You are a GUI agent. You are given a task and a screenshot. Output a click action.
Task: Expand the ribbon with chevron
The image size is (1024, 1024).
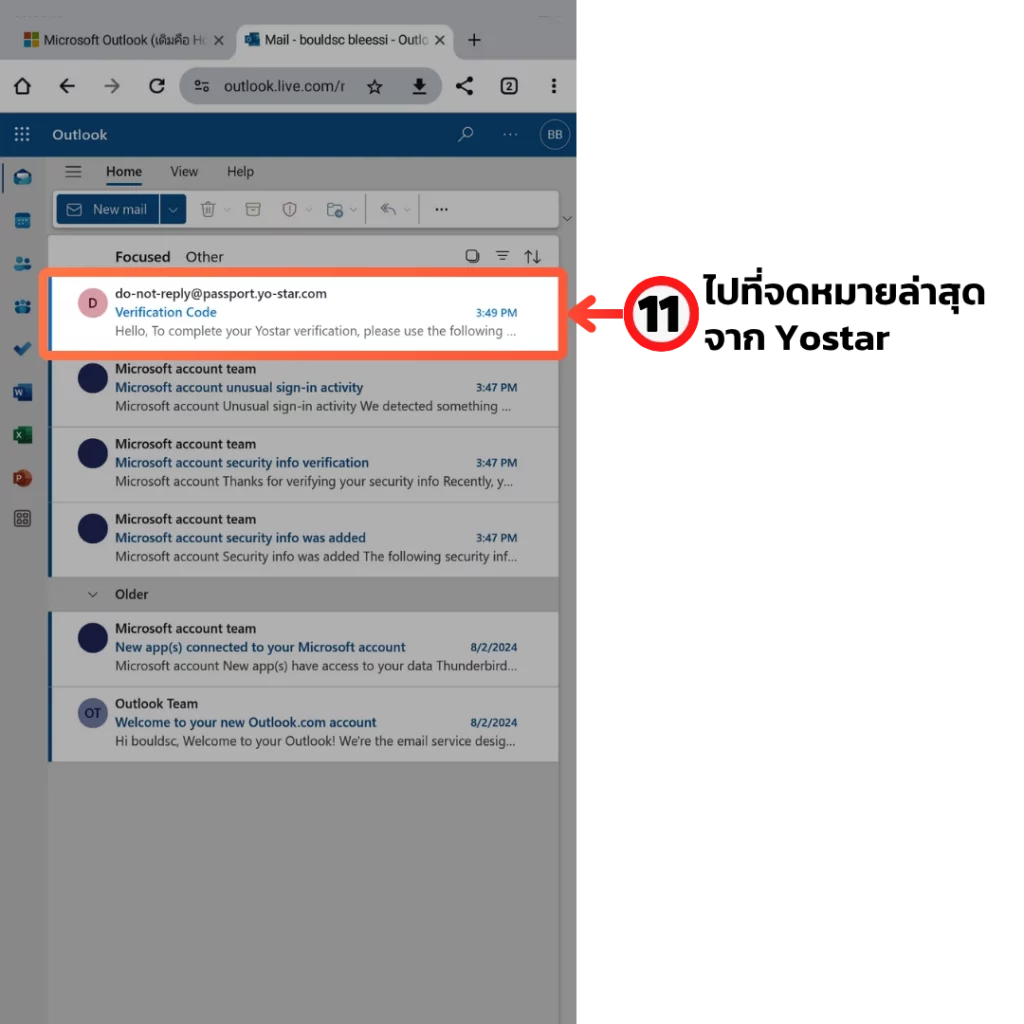pyautogui.click(x=567, y=219)
